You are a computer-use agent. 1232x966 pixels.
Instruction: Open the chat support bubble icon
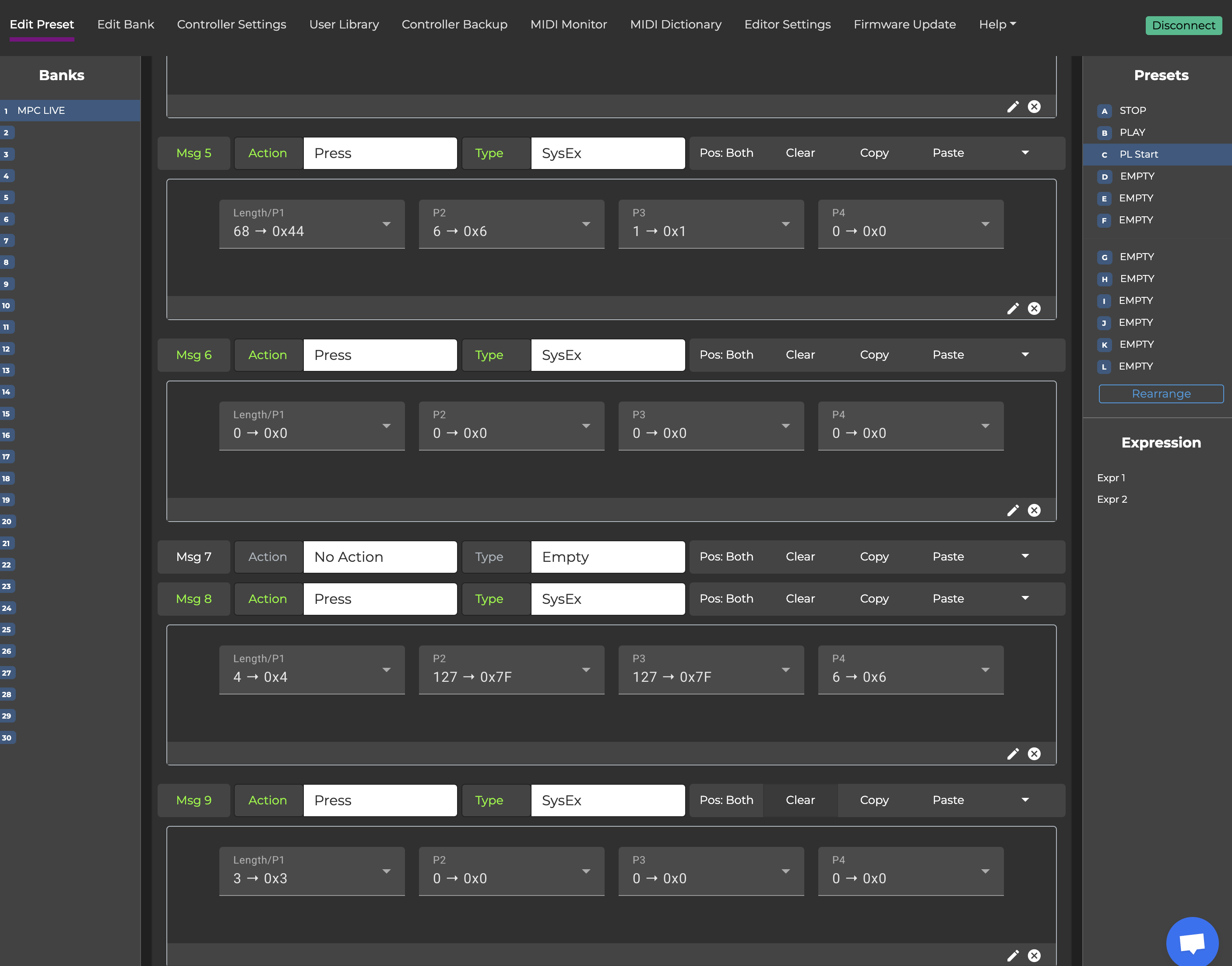coord(1192,942)
